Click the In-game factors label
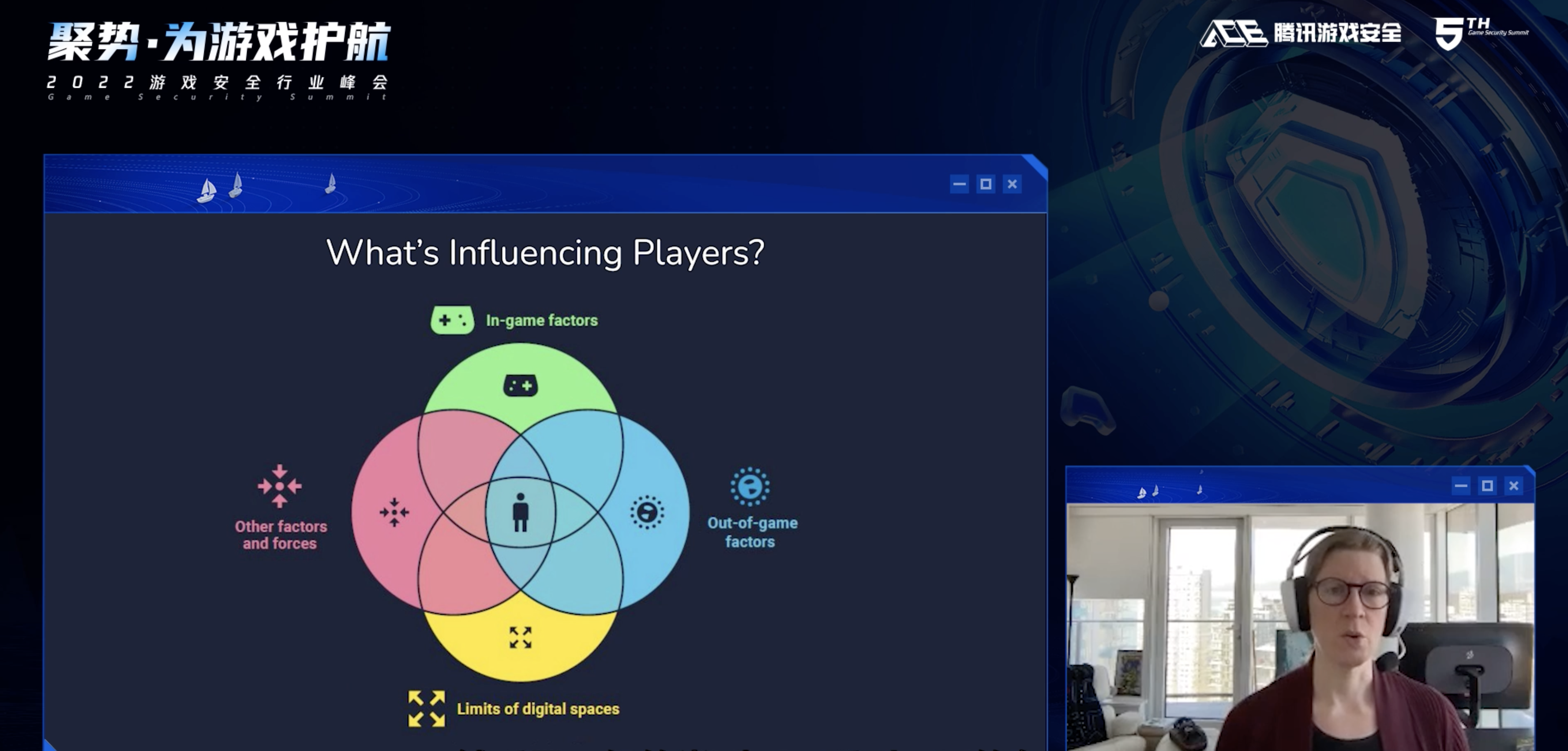 (542, 320)
